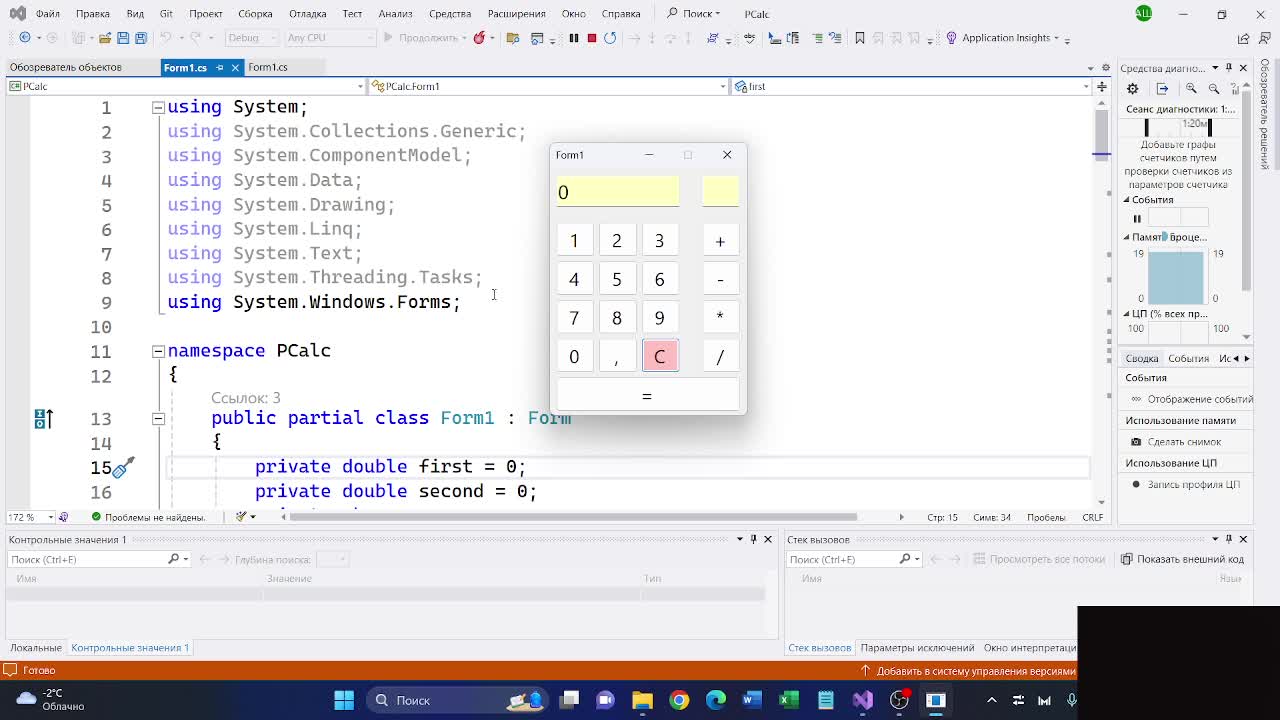Viewport: 1280px width, 720px height.
Task: Click the Live Share icon top right
Action: 1243,38
